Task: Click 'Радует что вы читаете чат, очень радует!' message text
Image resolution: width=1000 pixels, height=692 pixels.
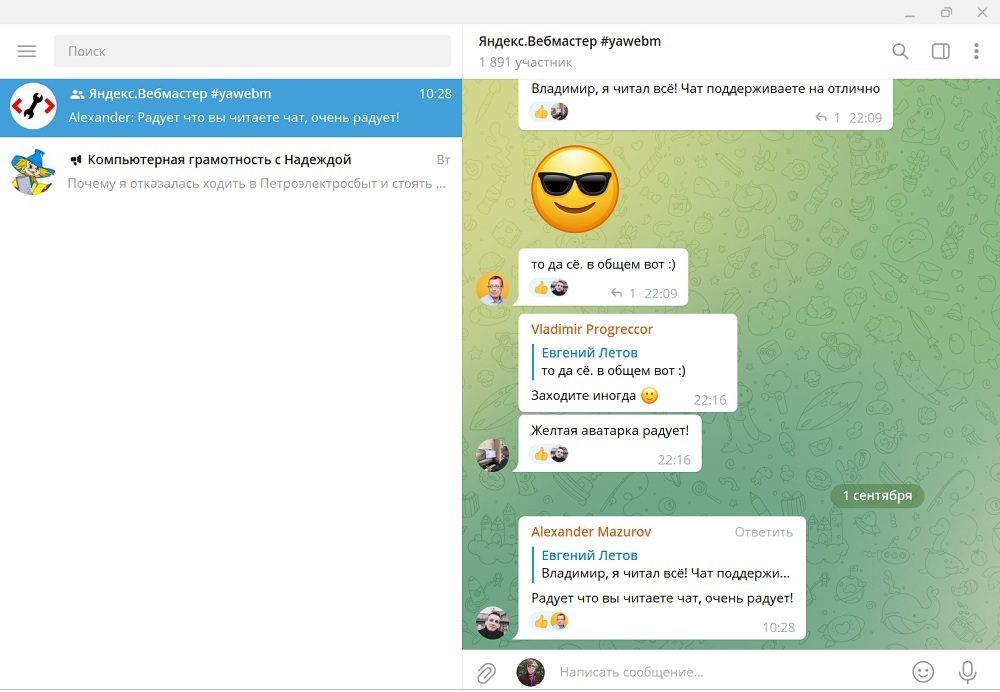Action: click(662, 598)
